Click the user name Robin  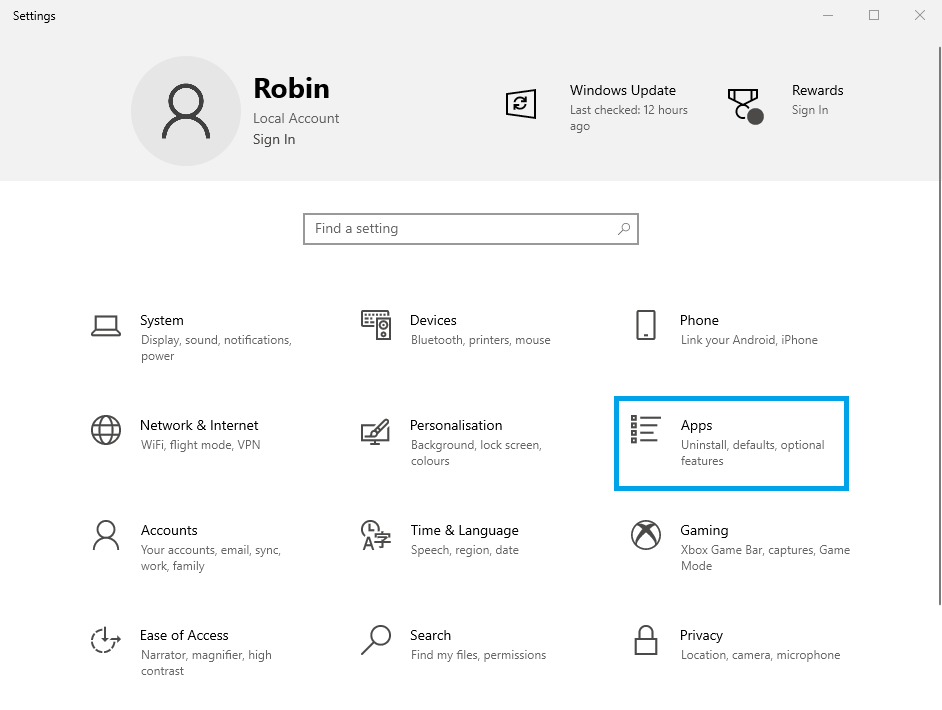click(291, 88)
